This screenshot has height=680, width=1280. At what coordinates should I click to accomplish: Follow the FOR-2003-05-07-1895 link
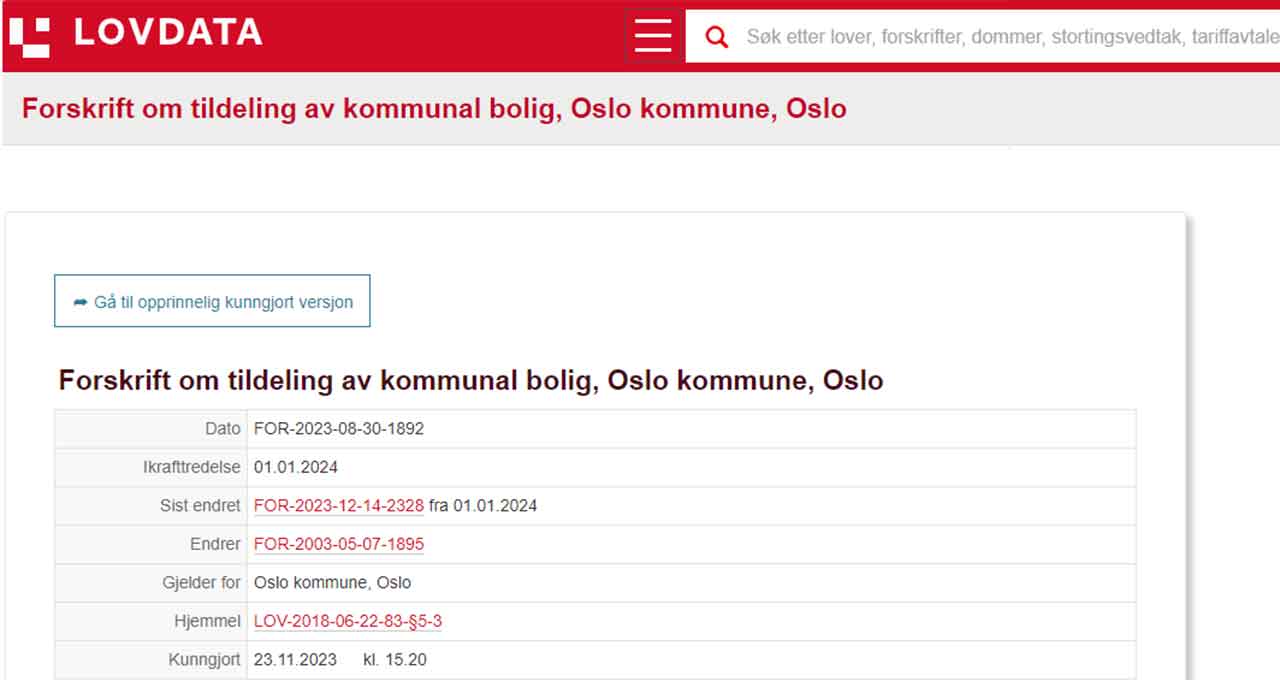pos(337,544)
